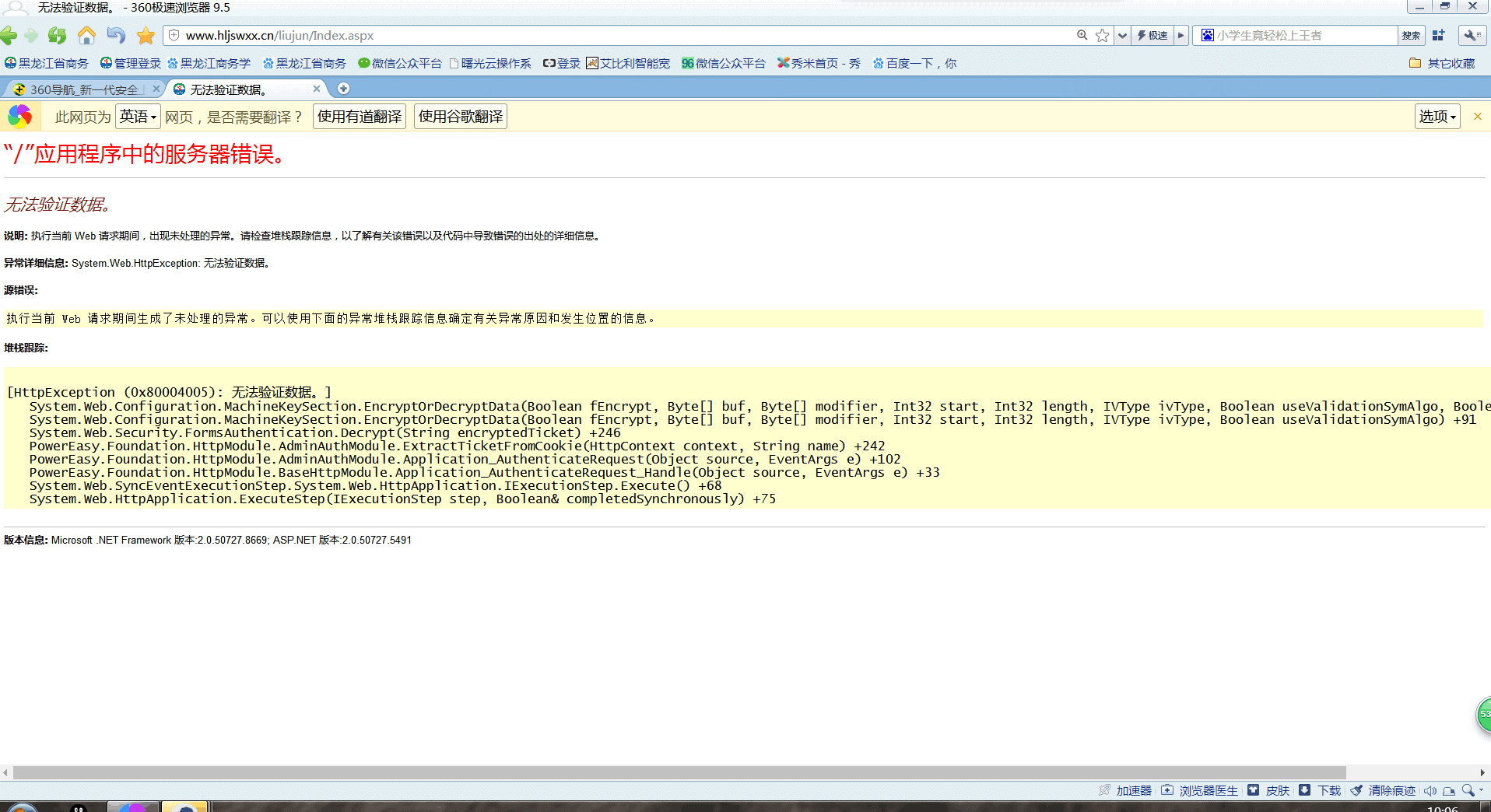Click the 使用有道翻译 button
The width and height of the screenshot is (1491, 812).
tap(360, 117)
